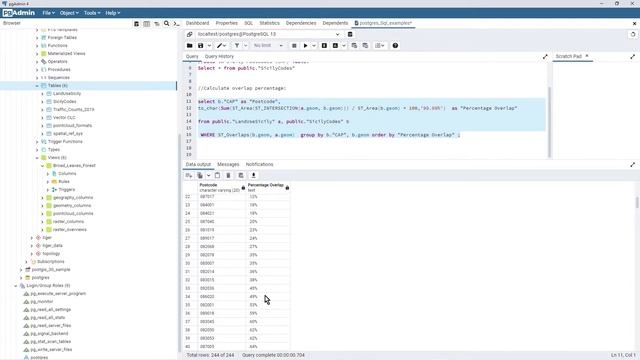
Task: Collapse the Tables (6) node
Action: point(37,86)
